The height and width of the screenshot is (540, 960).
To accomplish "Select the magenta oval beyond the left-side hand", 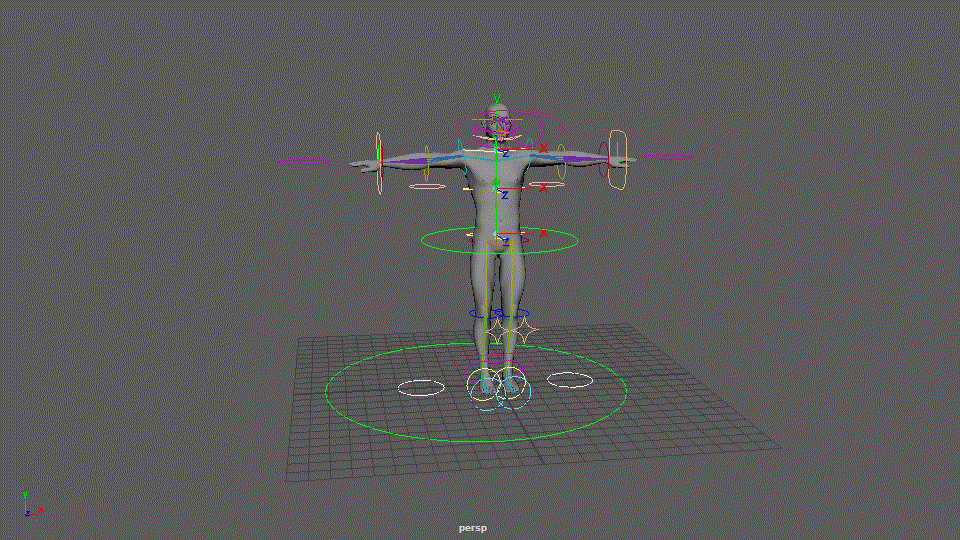I will coord(303,162).
